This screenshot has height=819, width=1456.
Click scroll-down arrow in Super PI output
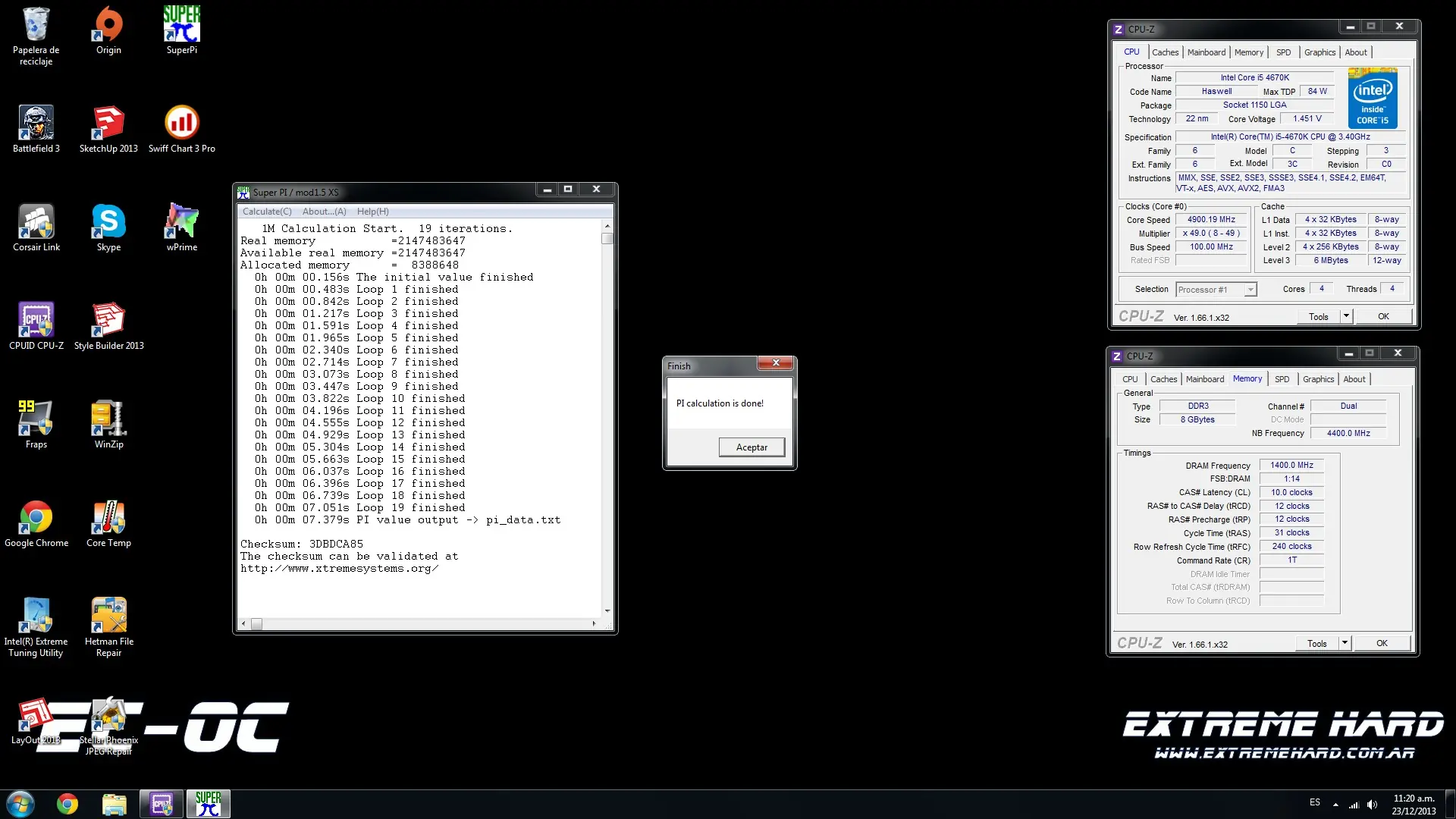(607, 611)
